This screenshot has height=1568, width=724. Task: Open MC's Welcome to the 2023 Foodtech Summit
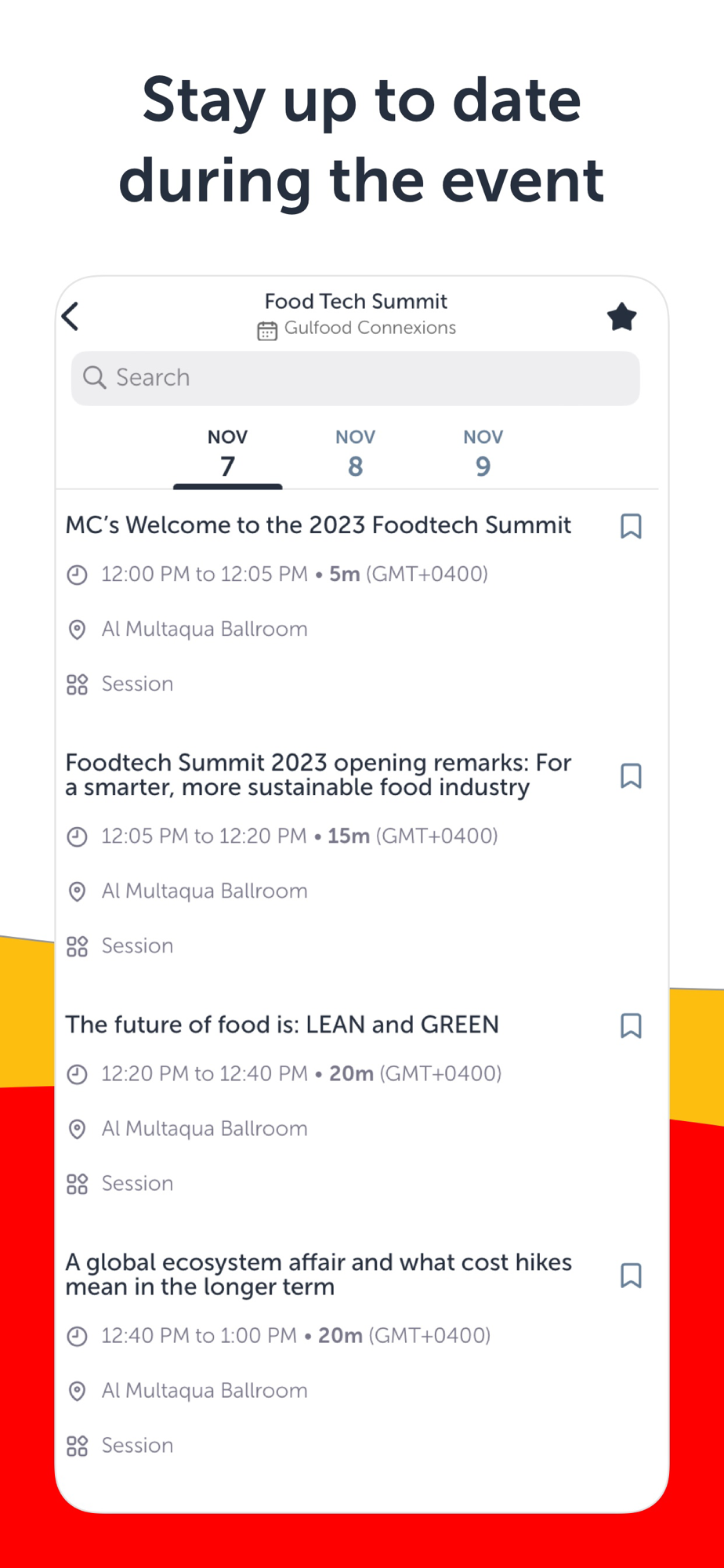click(318, 524)
